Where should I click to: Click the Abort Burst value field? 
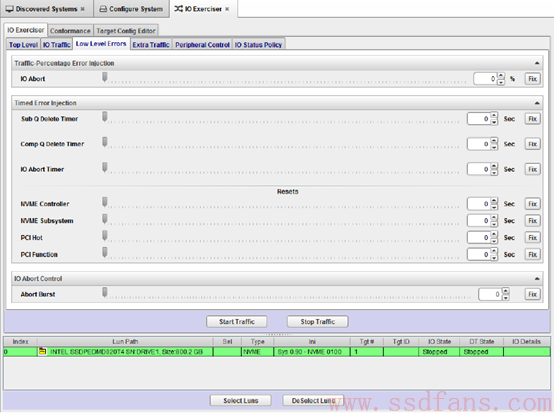[490, 294]
